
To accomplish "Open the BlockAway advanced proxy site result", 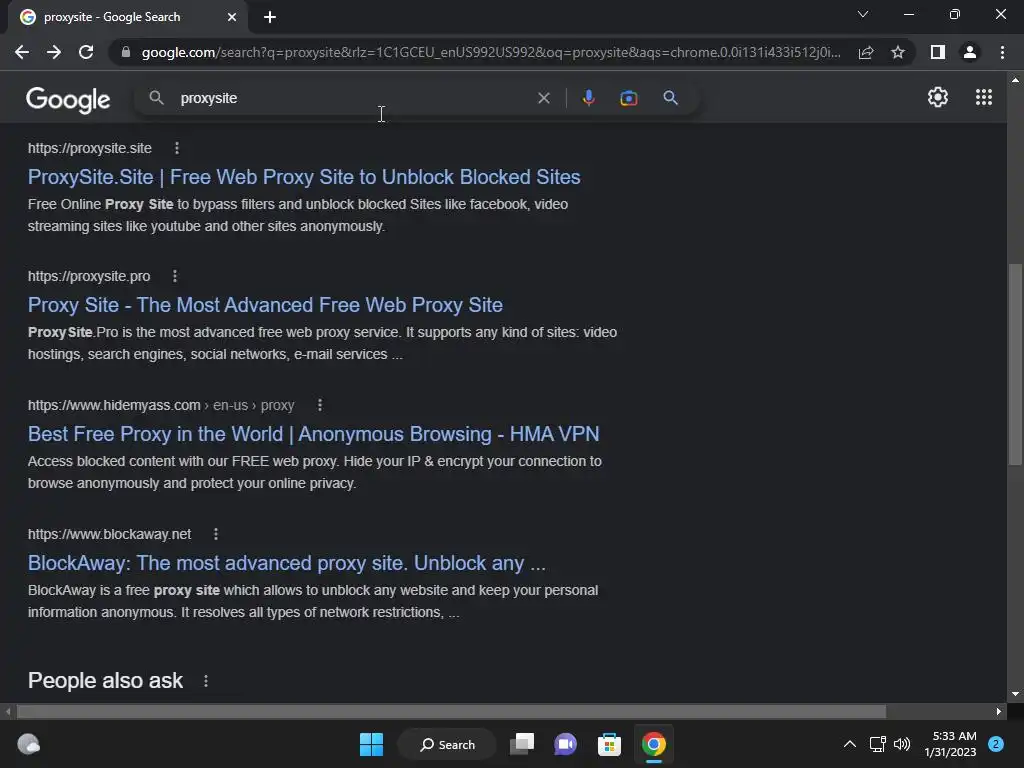I will [x=287, y=563].
